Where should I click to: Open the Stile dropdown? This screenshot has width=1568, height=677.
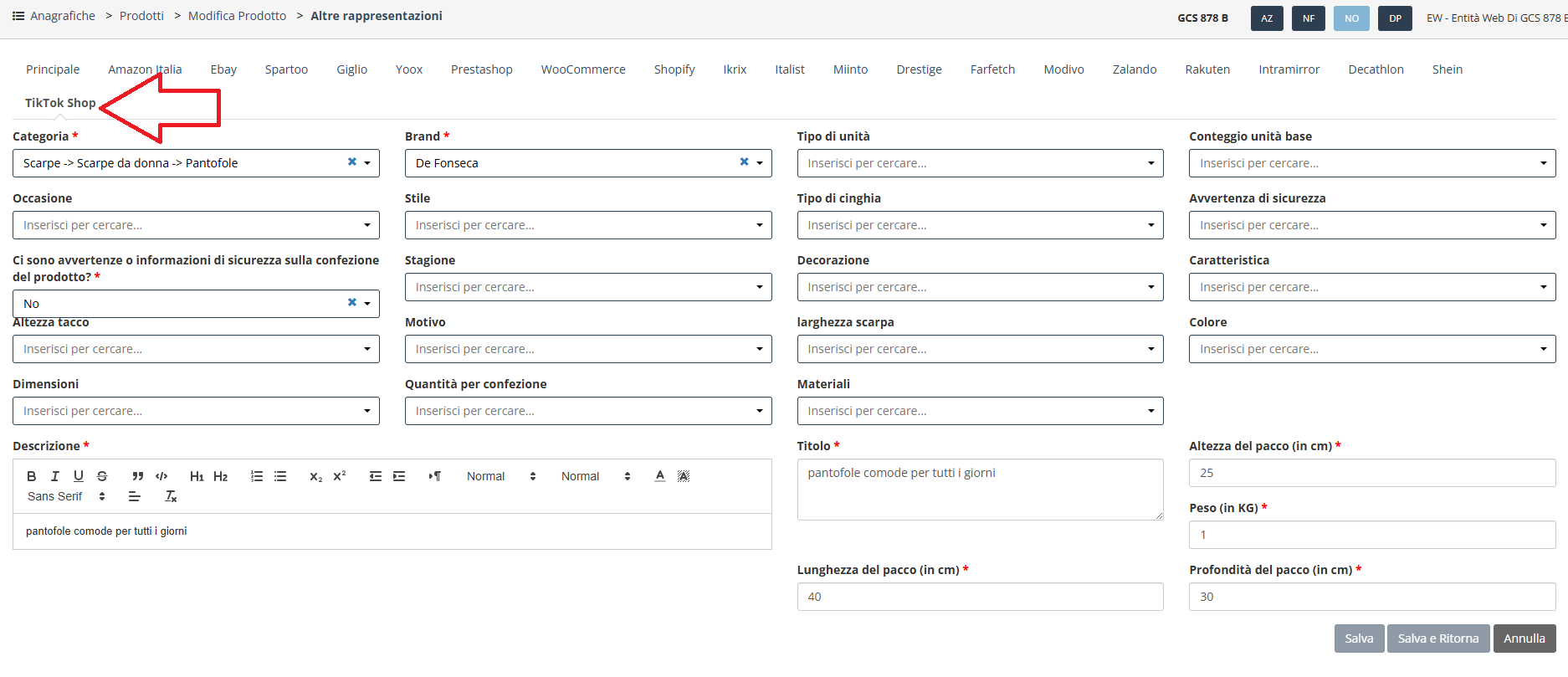point(588,225)
